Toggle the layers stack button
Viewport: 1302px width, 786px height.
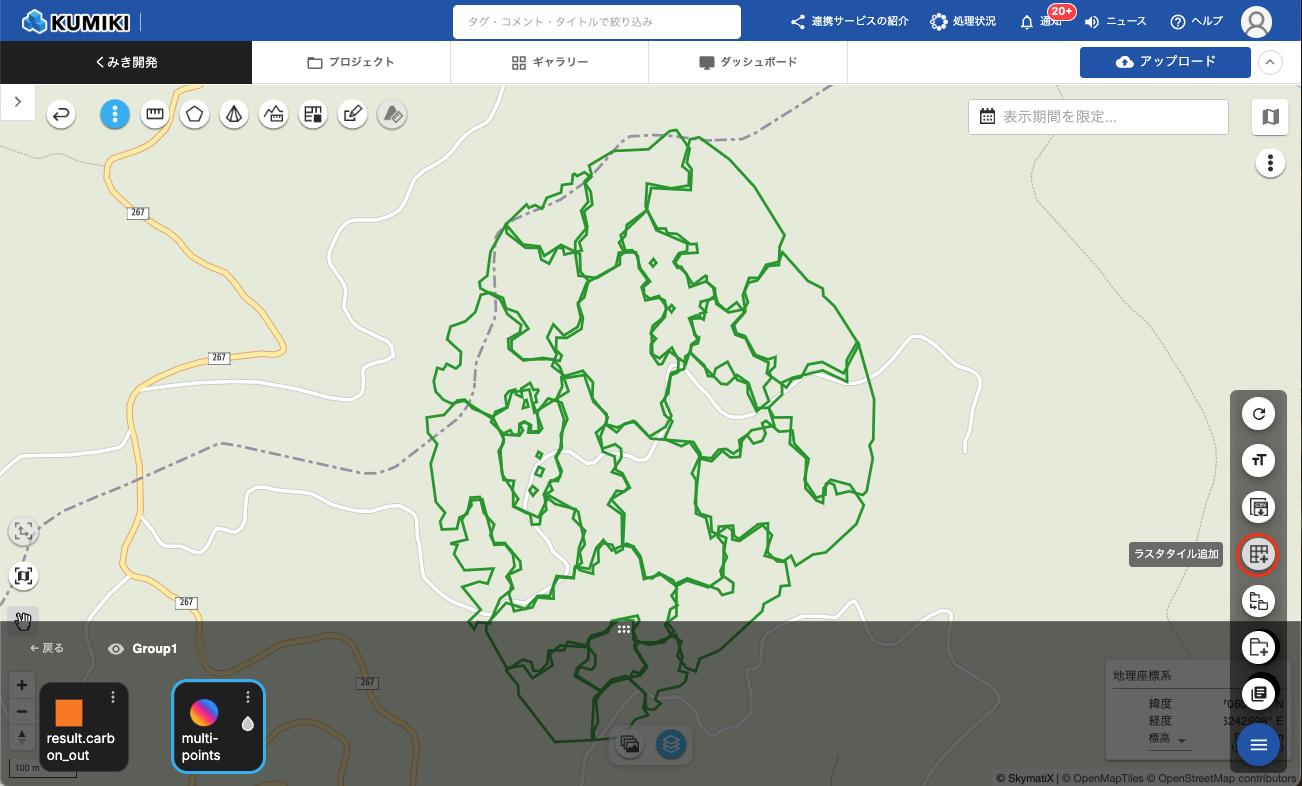(x=671, y=744)
